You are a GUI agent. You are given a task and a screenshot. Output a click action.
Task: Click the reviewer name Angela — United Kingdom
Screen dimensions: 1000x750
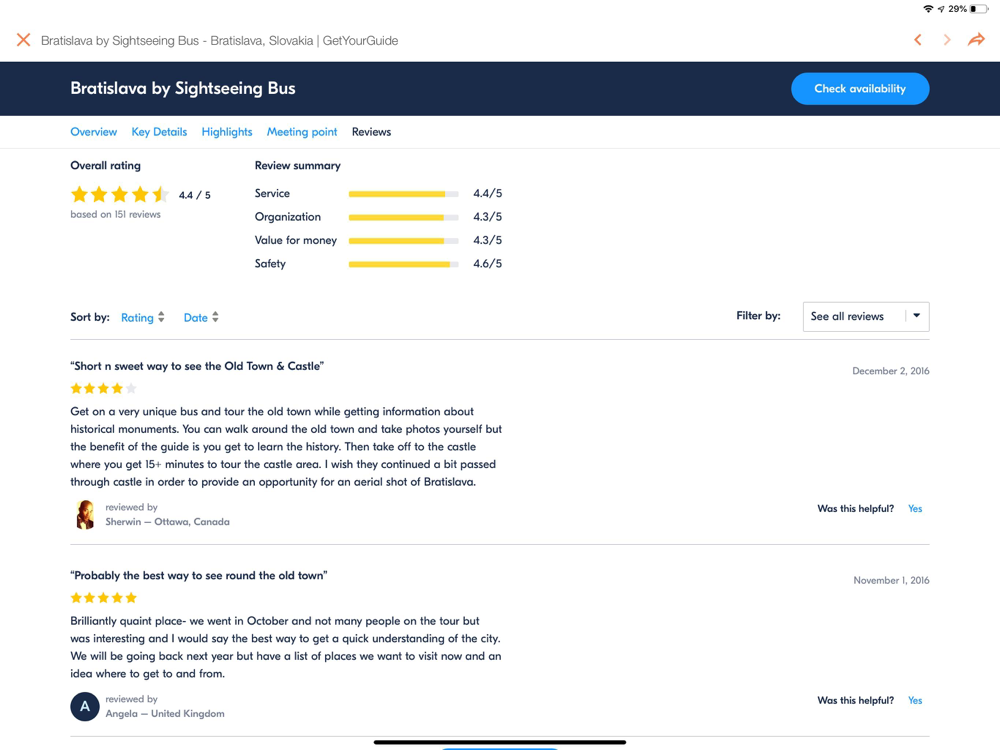[165, 714]
